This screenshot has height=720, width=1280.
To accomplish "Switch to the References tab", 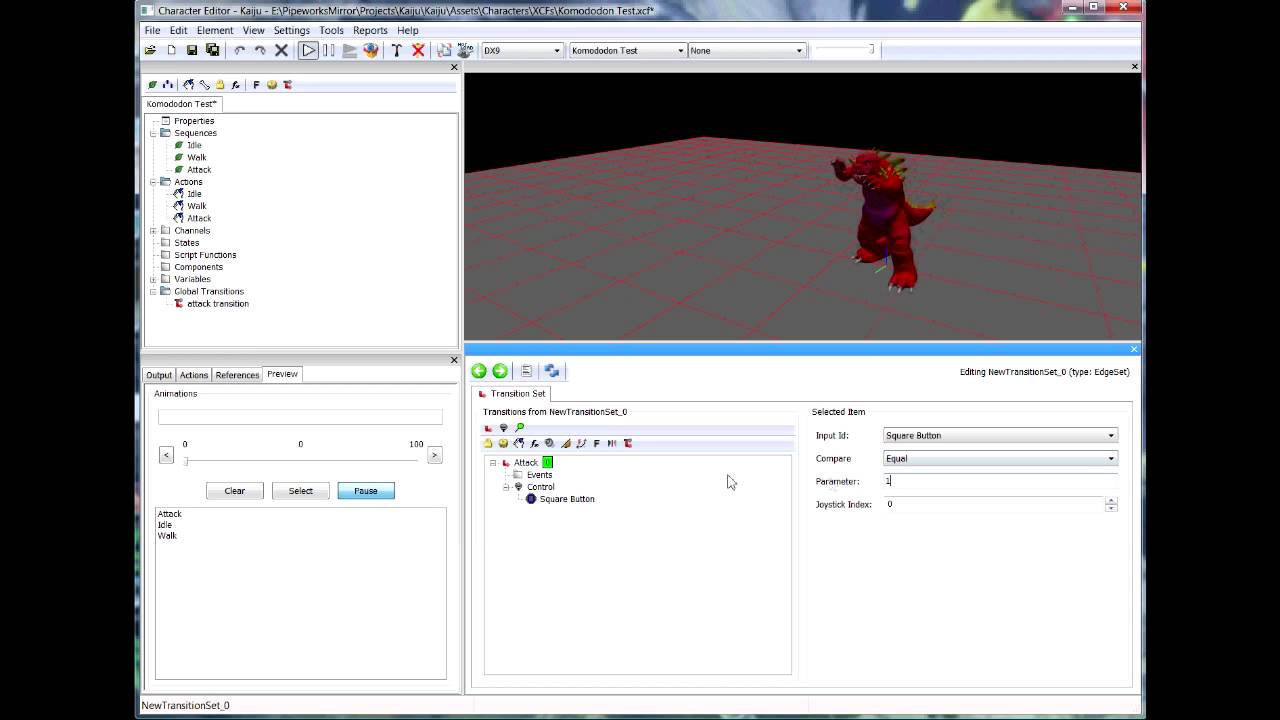I will (x=237, y=375).
